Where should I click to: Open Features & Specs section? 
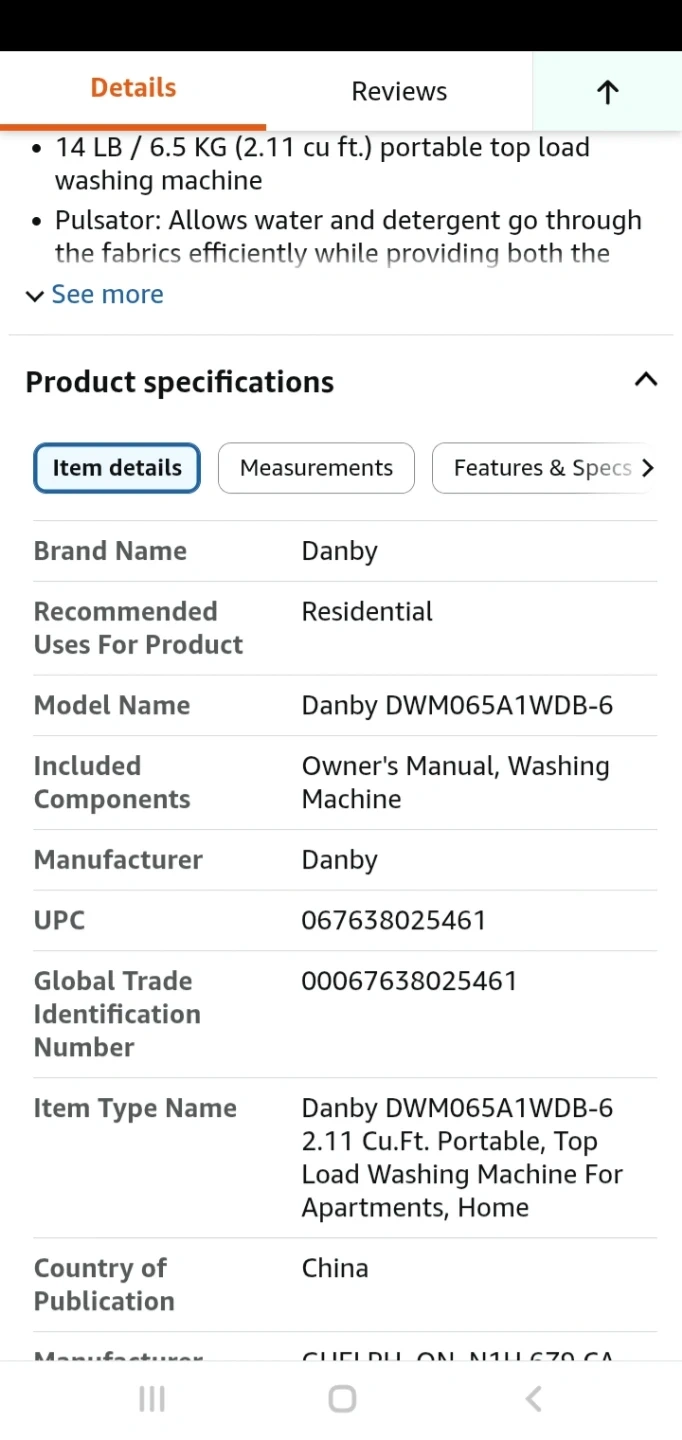click(x=542, y=468)
